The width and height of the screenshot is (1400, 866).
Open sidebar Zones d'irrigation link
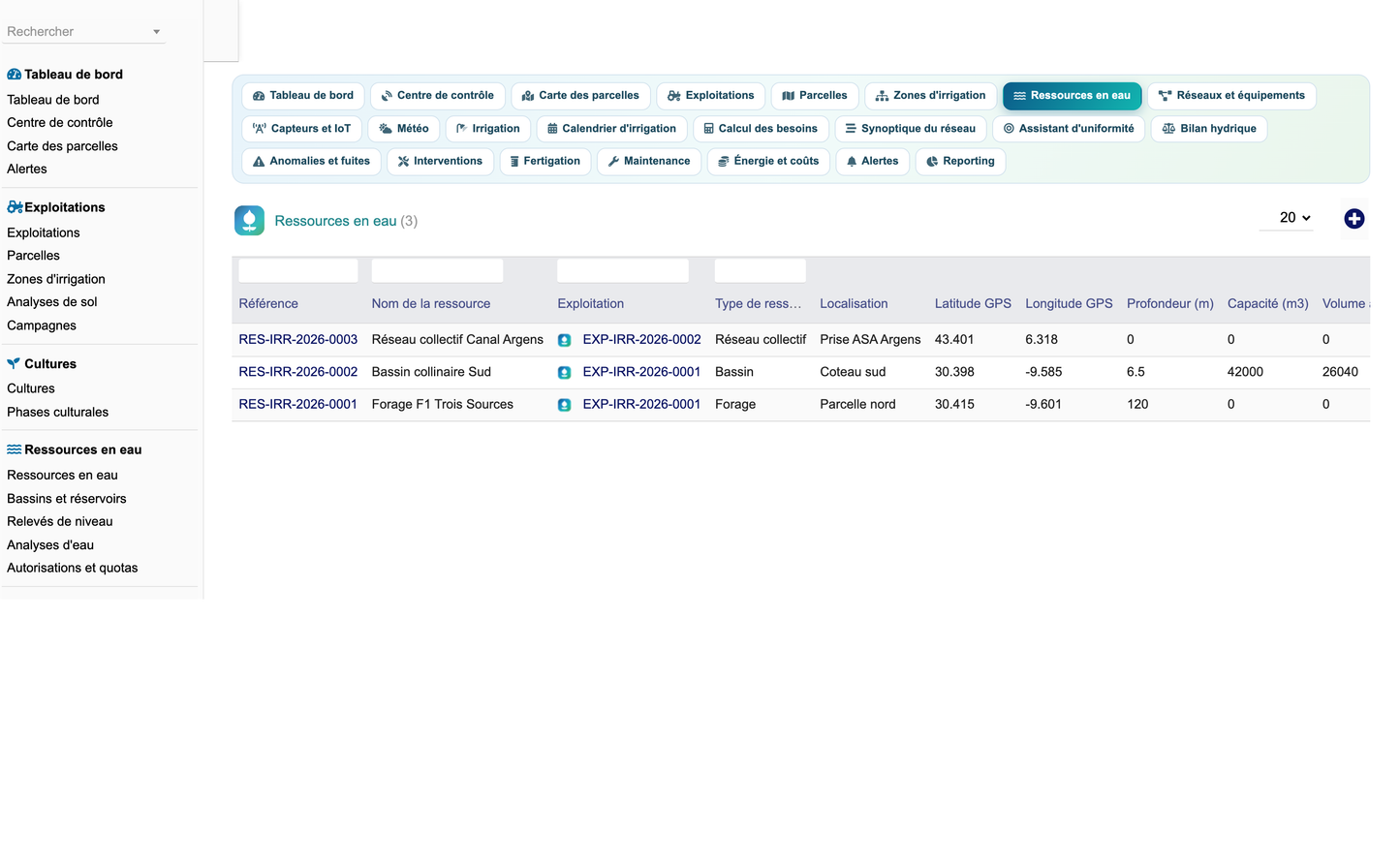coord(56,280)
